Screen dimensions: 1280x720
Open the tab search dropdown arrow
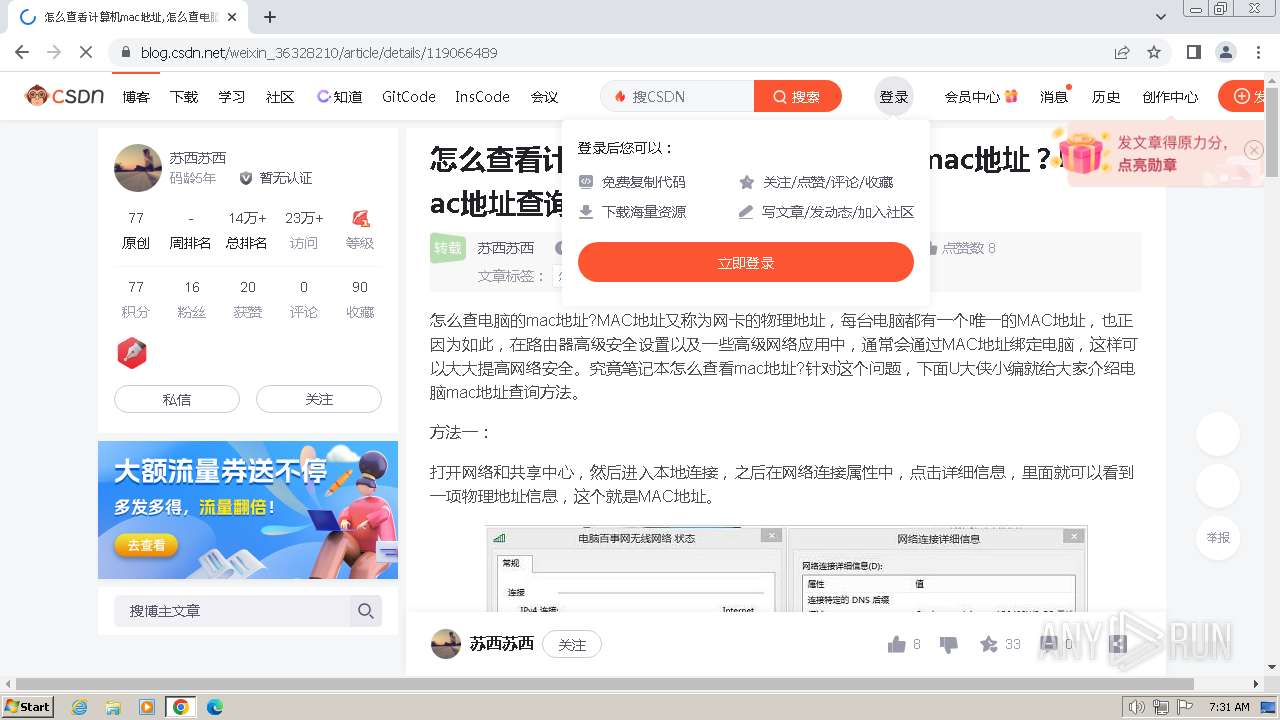click(1161, 17)
